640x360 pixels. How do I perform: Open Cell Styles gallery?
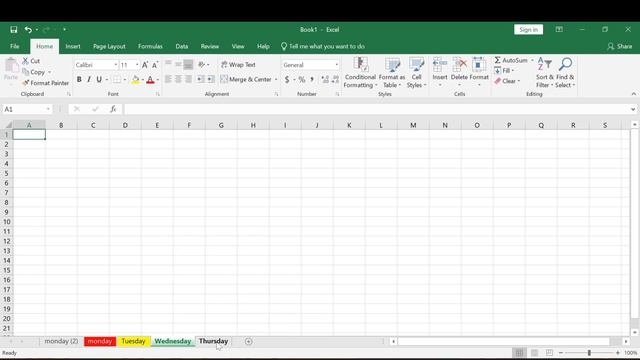click(416, 73)
